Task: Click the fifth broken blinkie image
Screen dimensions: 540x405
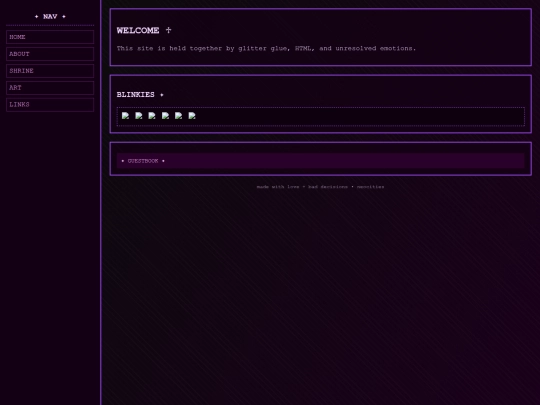Action: 178,116
